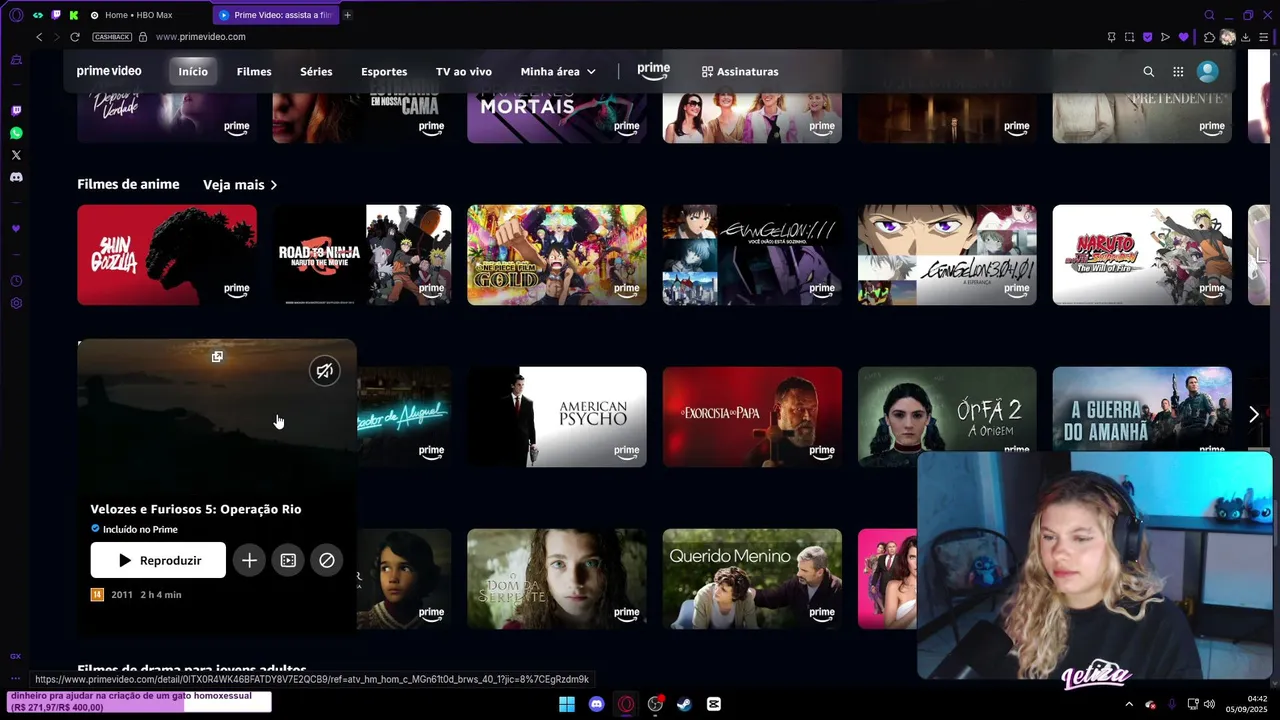
Task: Open the Prime Video apps grid icon
Action: 1178,72
